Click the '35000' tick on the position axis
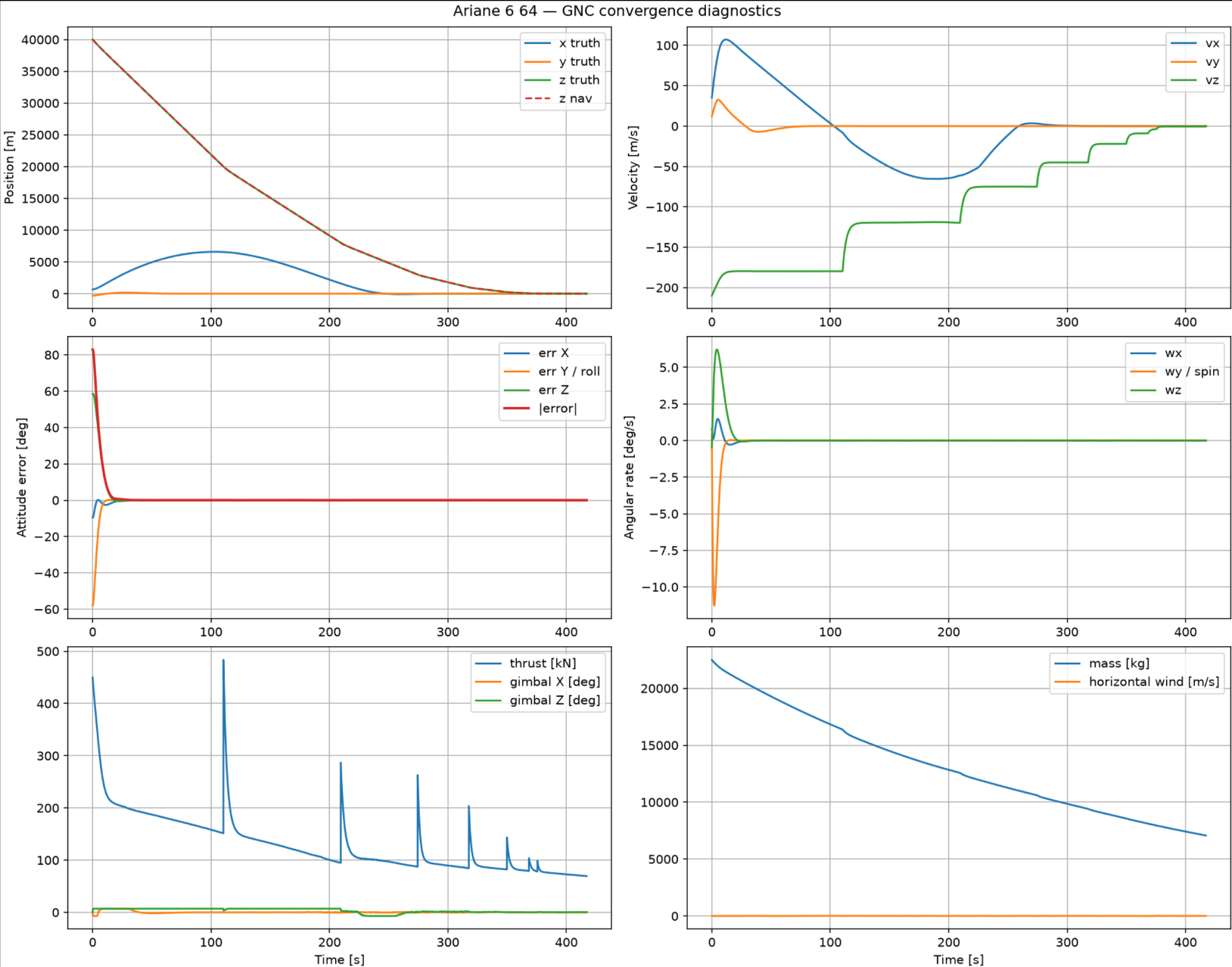Viewport: 1232px width, 967px height. click(x=40, y=72)
